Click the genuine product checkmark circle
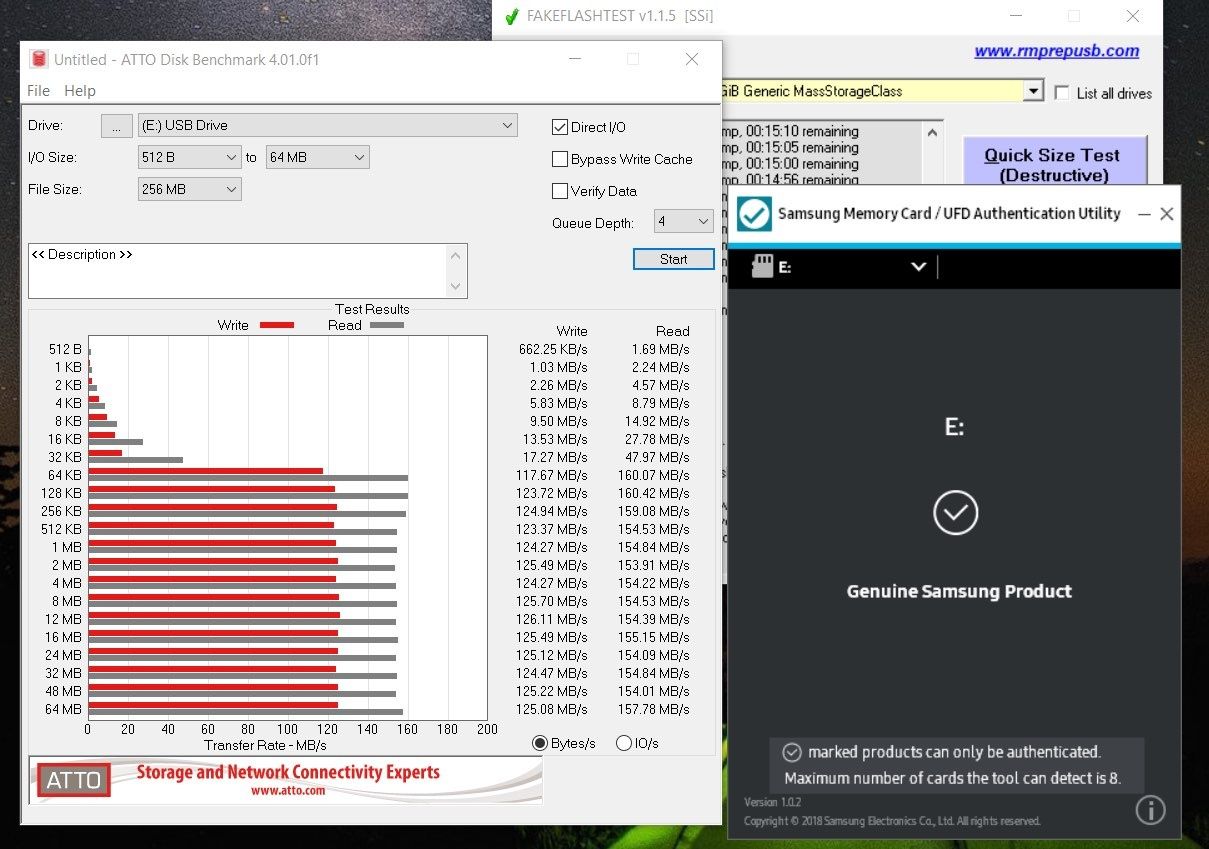The image size is (1209, 849). coord(956,512)
